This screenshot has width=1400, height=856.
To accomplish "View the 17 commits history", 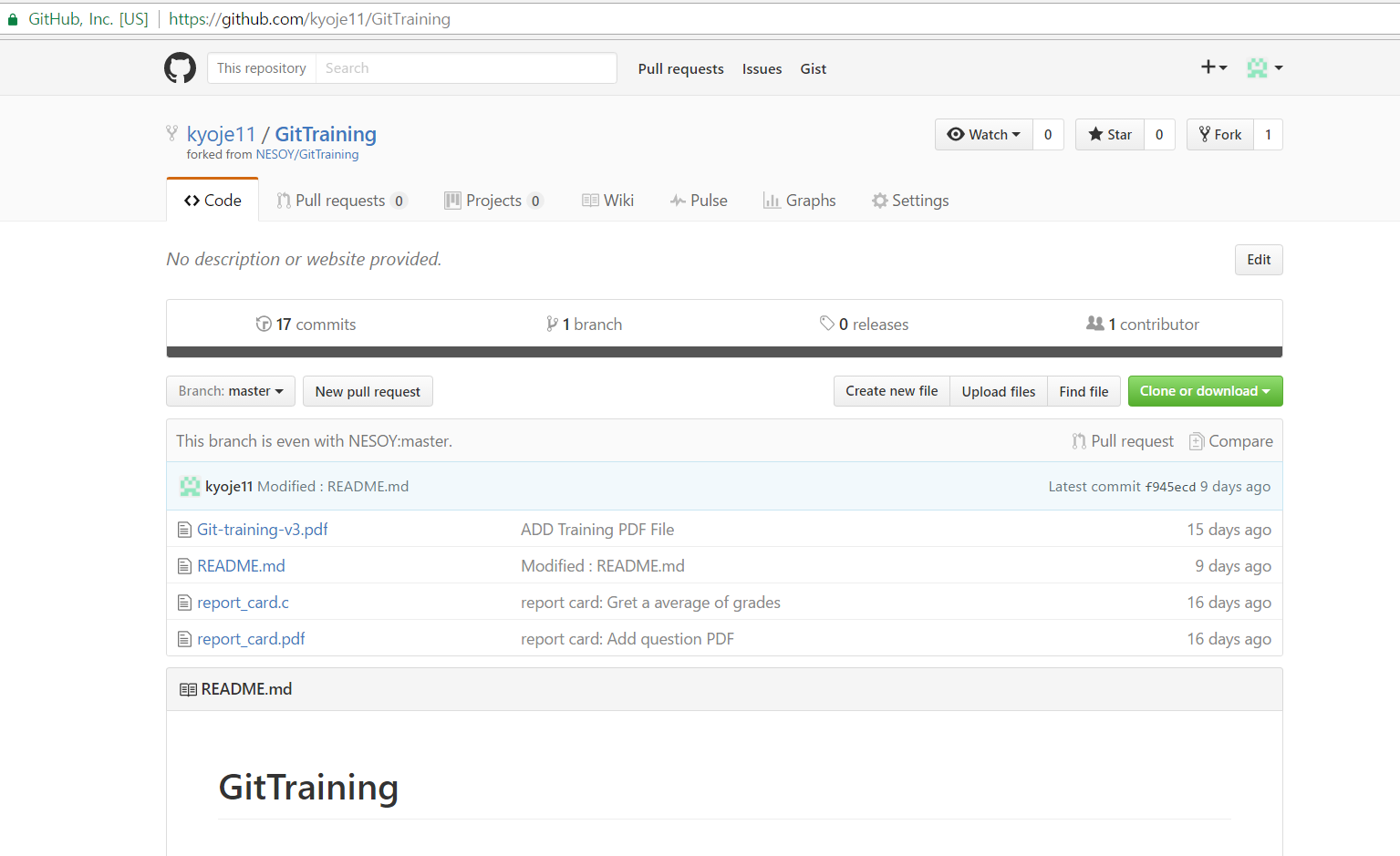I will (x=306, y=325).
